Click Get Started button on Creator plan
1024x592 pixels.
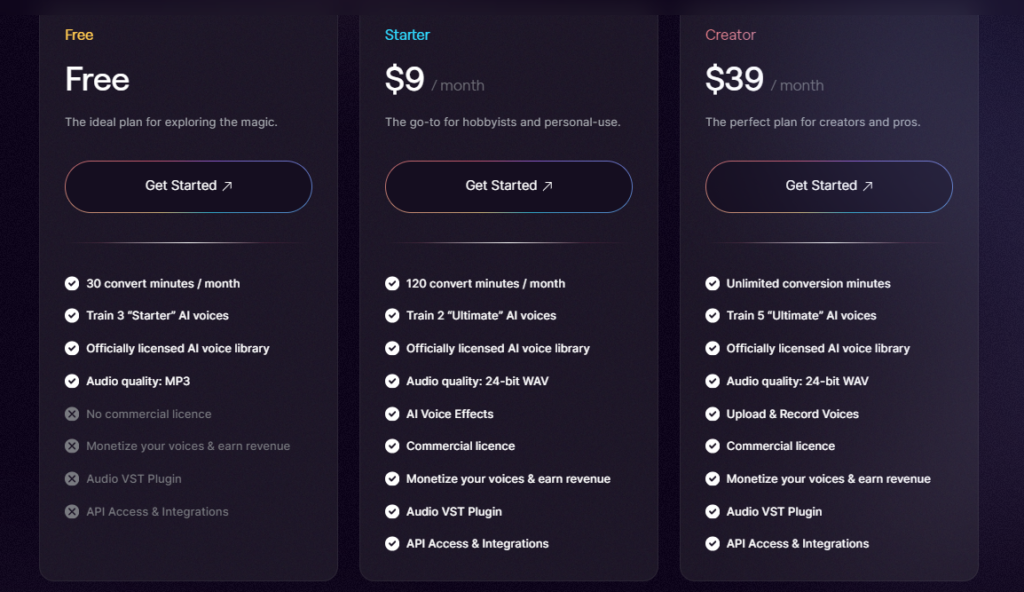tap(828, 186)
